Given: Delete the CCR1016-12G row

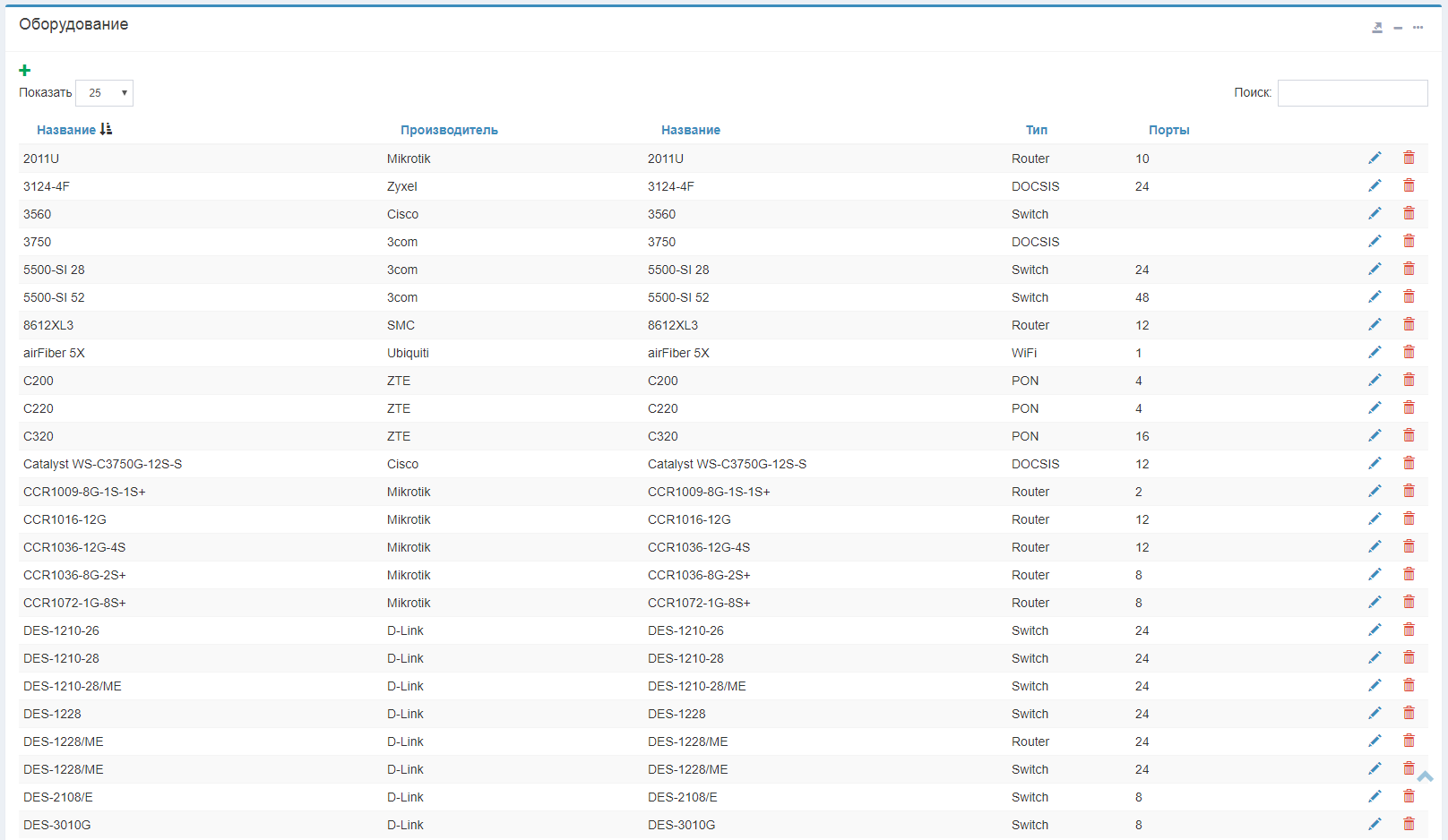Looking at the screenshot, I should tap(1409, 519).
